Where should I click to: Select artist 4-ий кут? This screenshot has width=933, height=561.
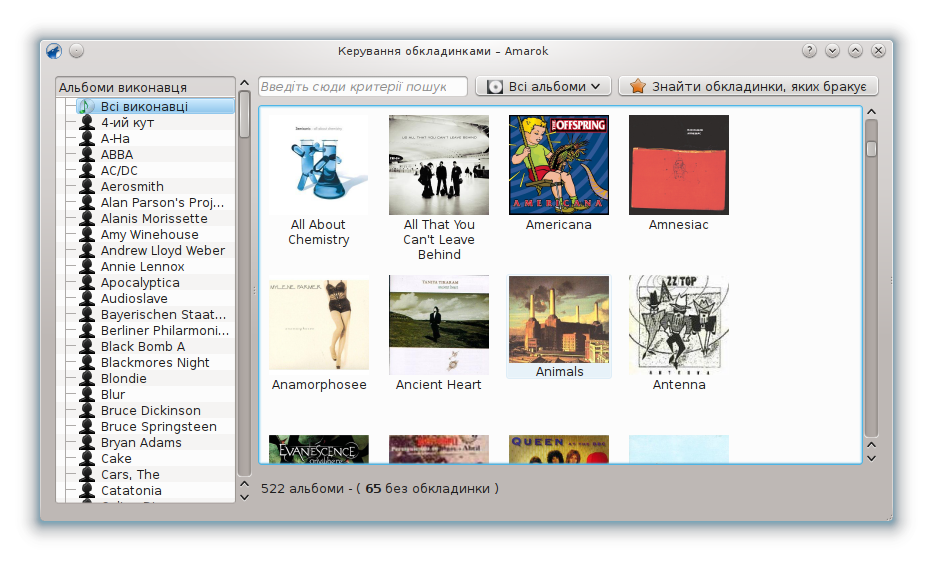[127, 123]
